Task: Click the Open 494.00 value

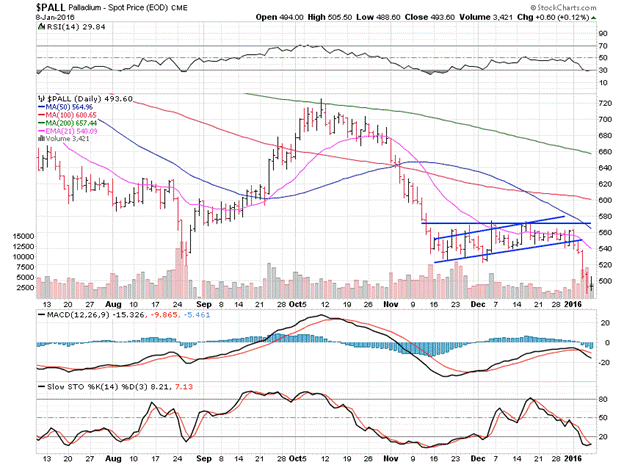Action: pyautogui.click(x=279, y=18)
